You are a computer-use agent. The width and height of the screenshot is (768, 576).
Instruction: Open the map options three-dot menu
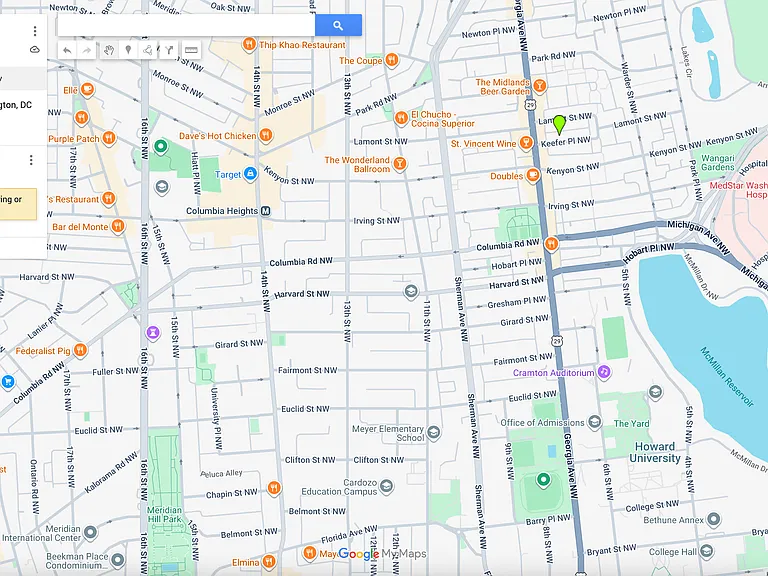pyautogui.click(x=35, y=31)
